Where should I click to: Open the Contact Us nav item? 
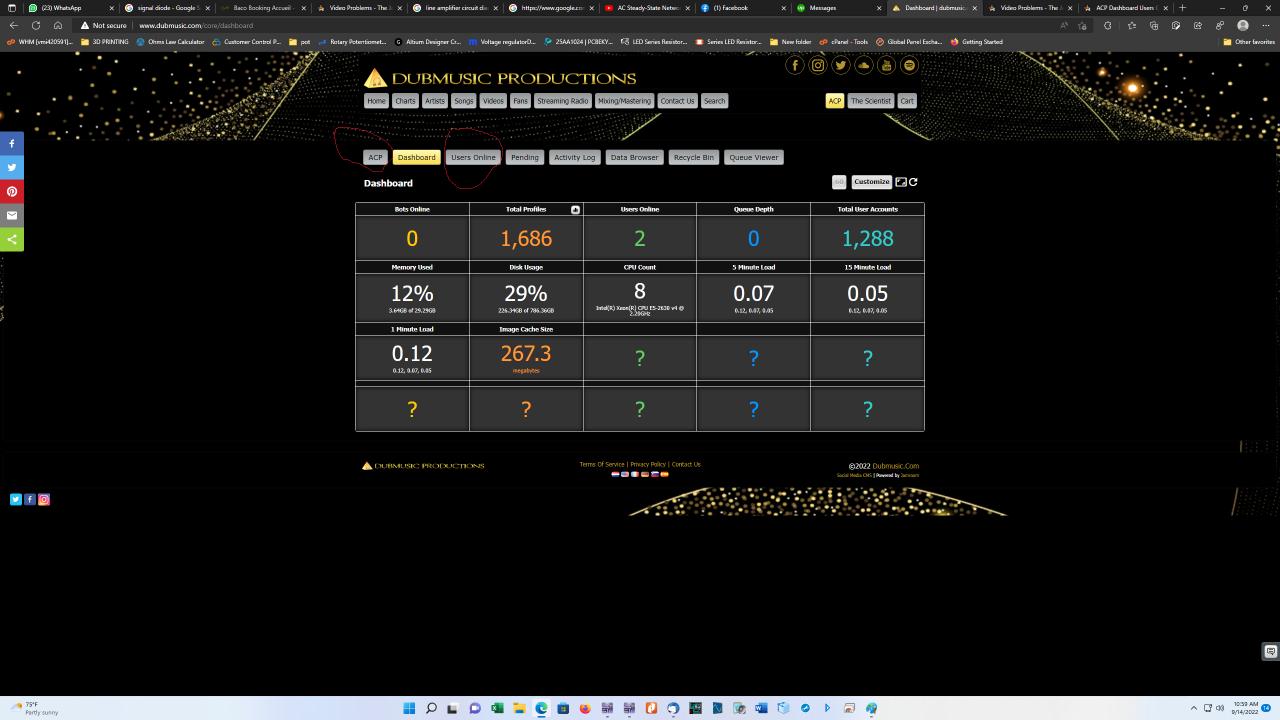[x=677, y=101]
